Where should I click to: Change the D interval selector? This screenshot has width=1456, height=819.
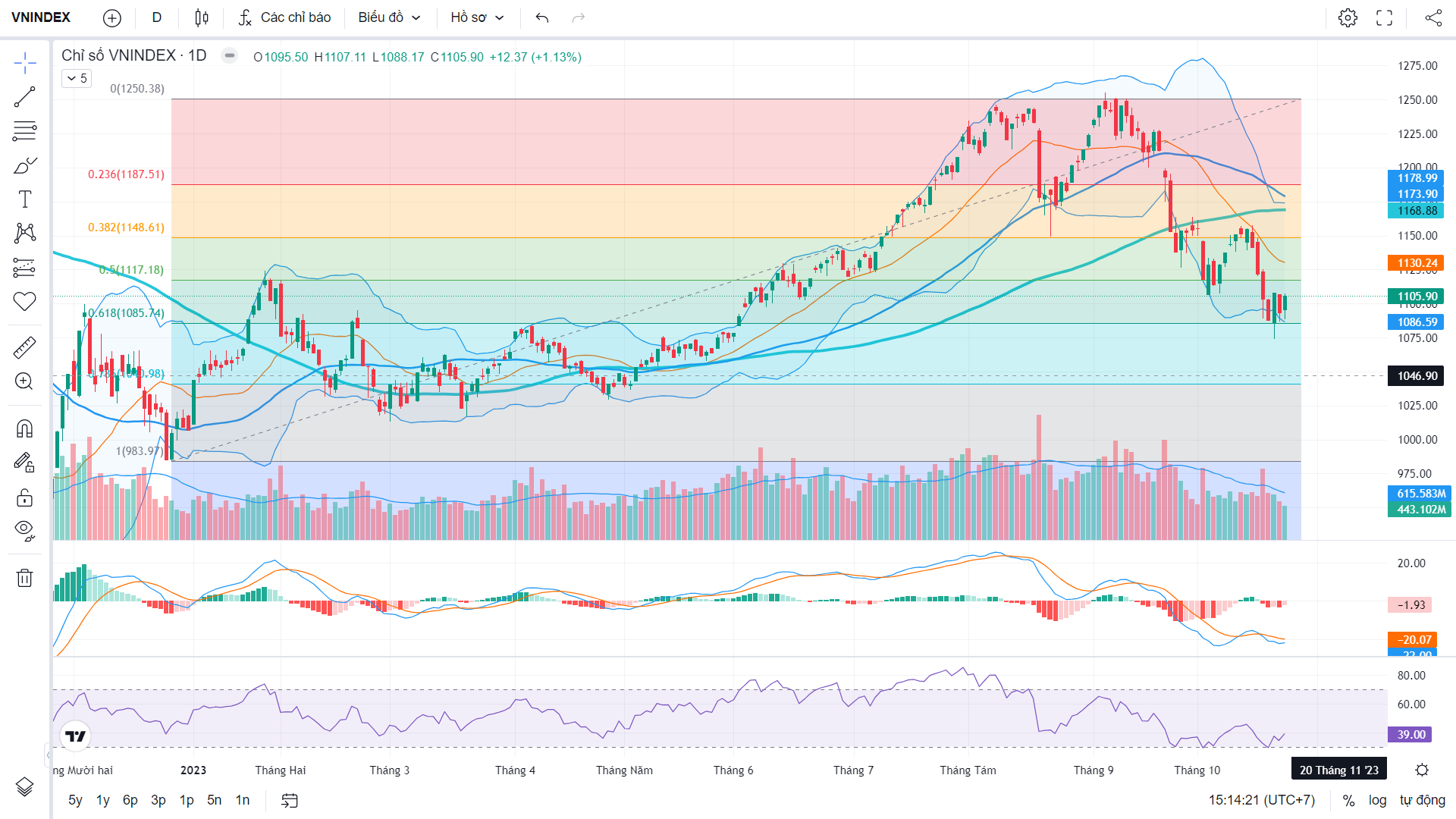click(x=157, y=17)
